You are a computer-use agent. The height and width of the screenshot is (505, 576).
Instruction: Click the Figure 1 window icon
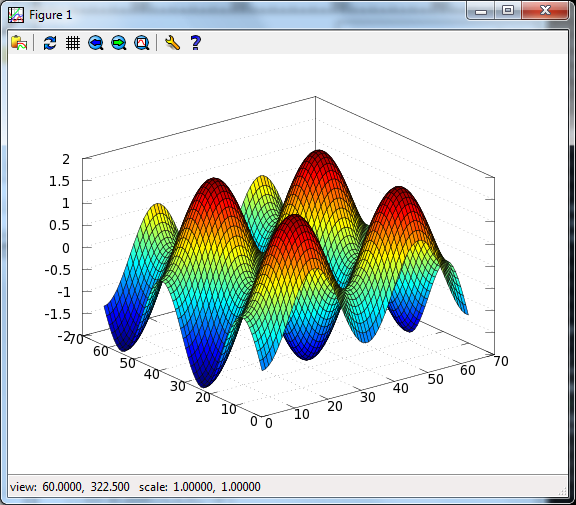click(x=16, y=15)
